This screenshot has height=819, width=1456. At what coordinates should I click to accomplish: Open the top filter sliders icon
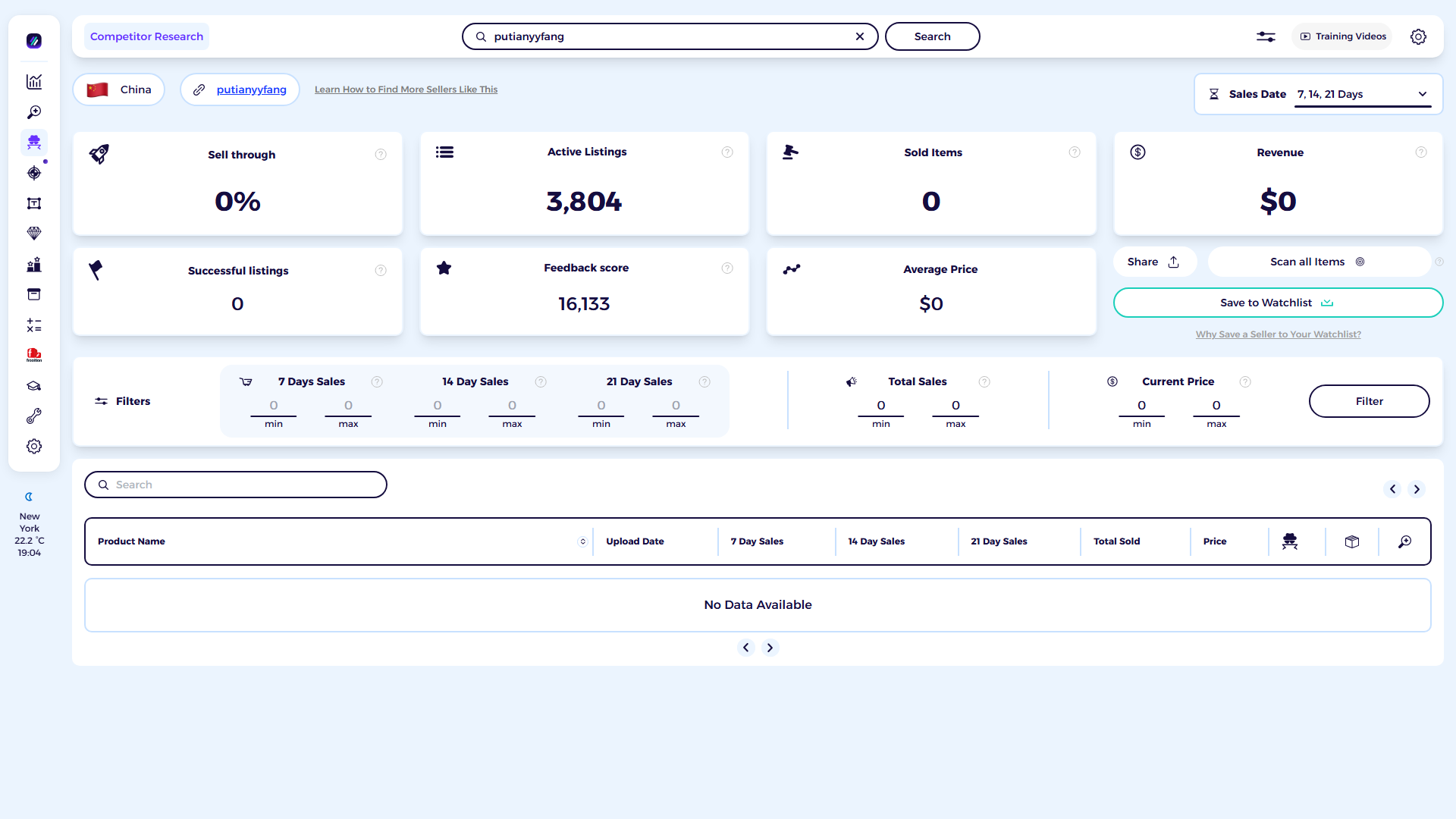(1266, 36)
